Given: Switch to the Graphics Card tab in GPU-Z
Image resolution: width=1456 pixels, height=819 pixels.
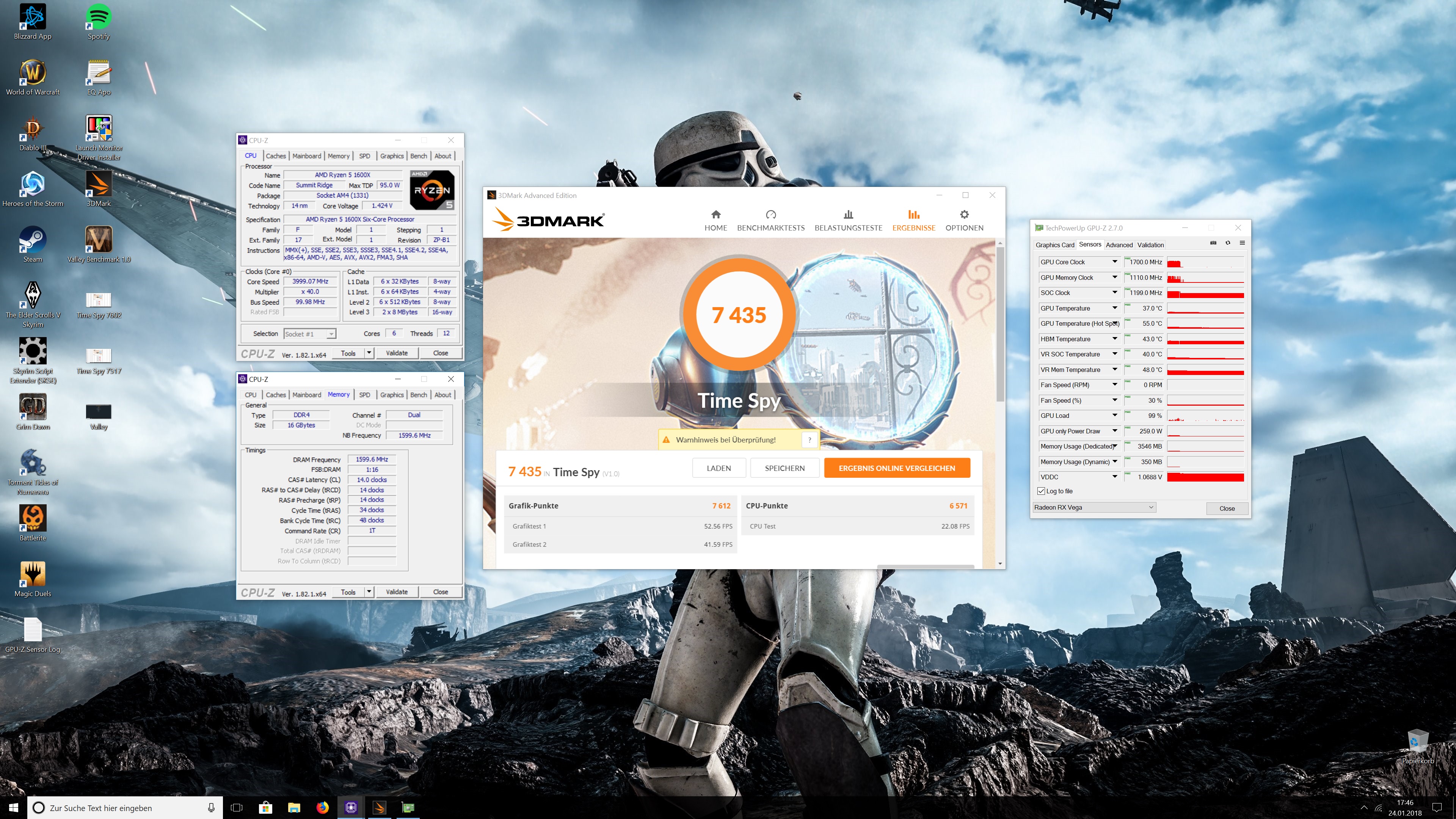Looking at the screenshot, I should tap(1055, 245).
